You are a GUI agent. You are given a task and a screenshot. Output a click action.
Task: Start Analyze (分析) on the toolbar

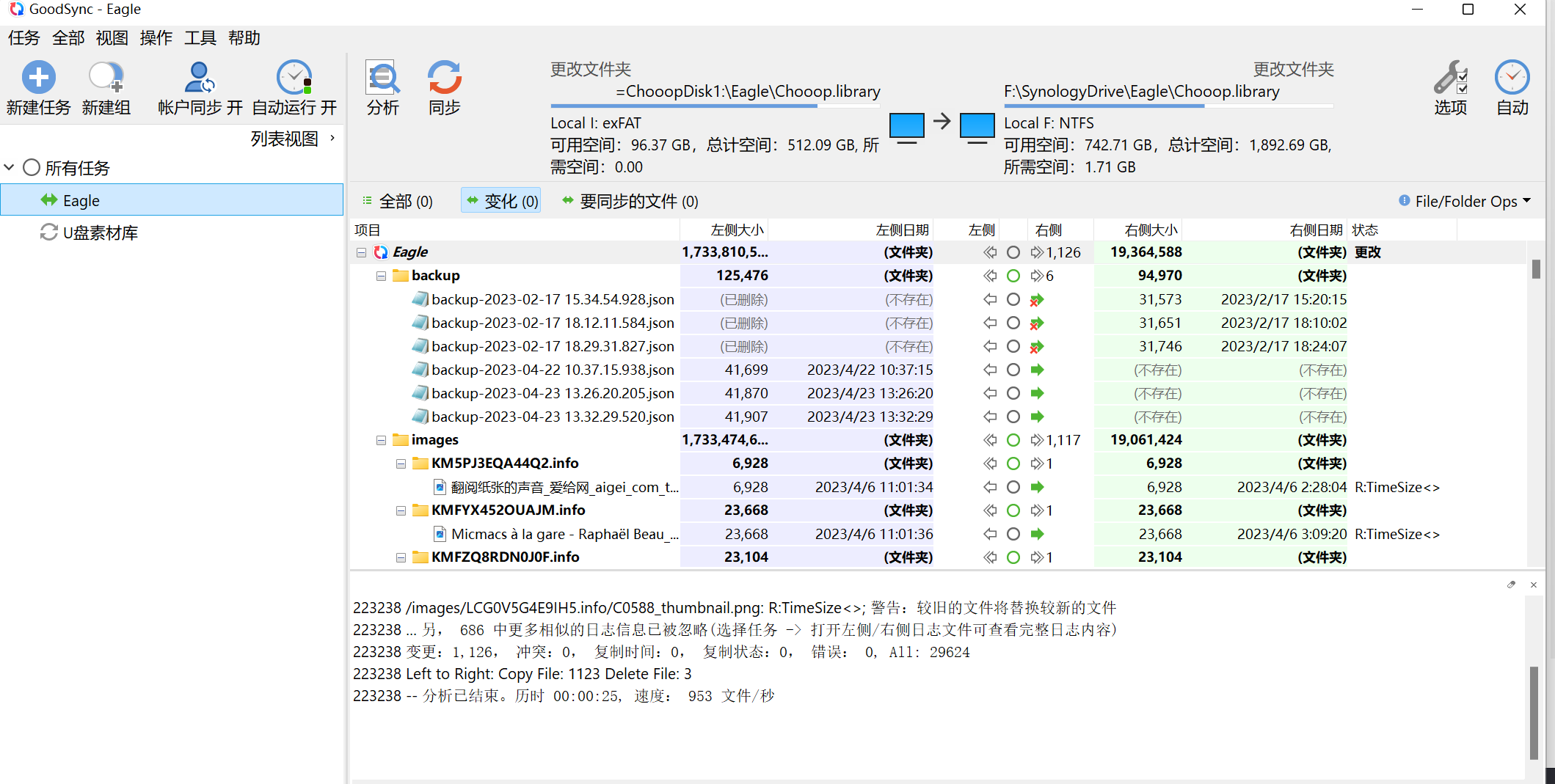pos(382,78)
